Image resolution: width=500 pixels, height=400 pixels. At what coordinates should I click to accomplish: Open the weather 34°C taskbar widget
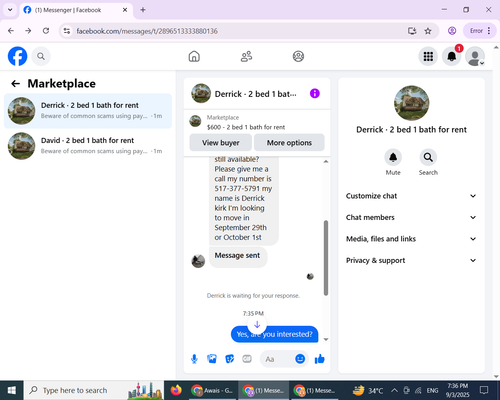[x=368, y=390]
